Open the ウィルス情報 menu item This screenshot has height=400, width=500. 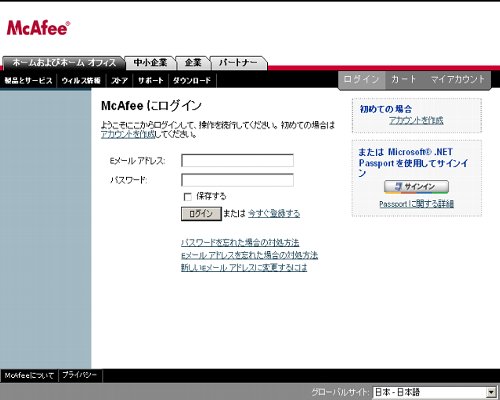(81, 80)
